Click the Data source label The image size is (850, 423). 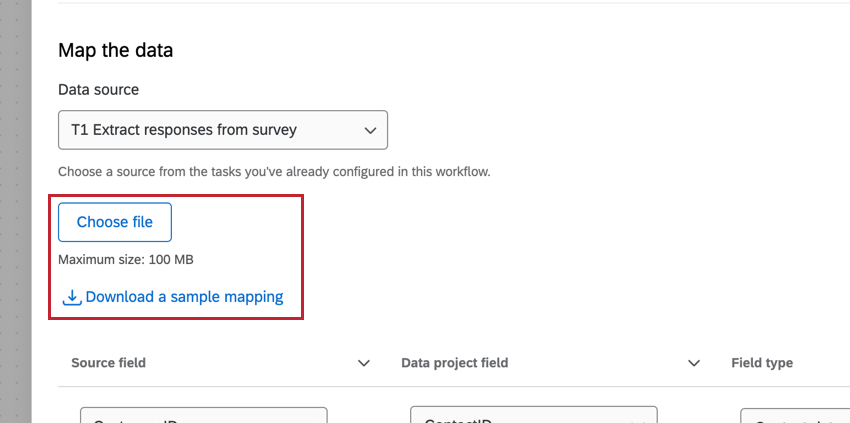98,90
